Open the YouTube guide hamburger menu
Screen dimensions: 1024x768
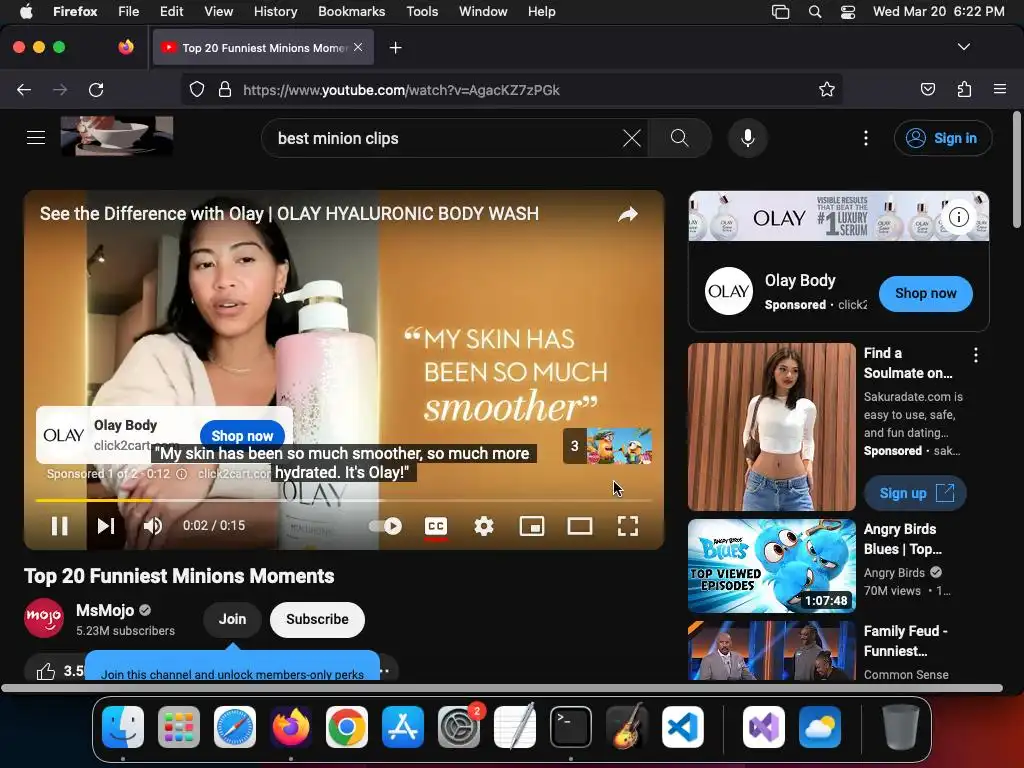tap(36, 138)
